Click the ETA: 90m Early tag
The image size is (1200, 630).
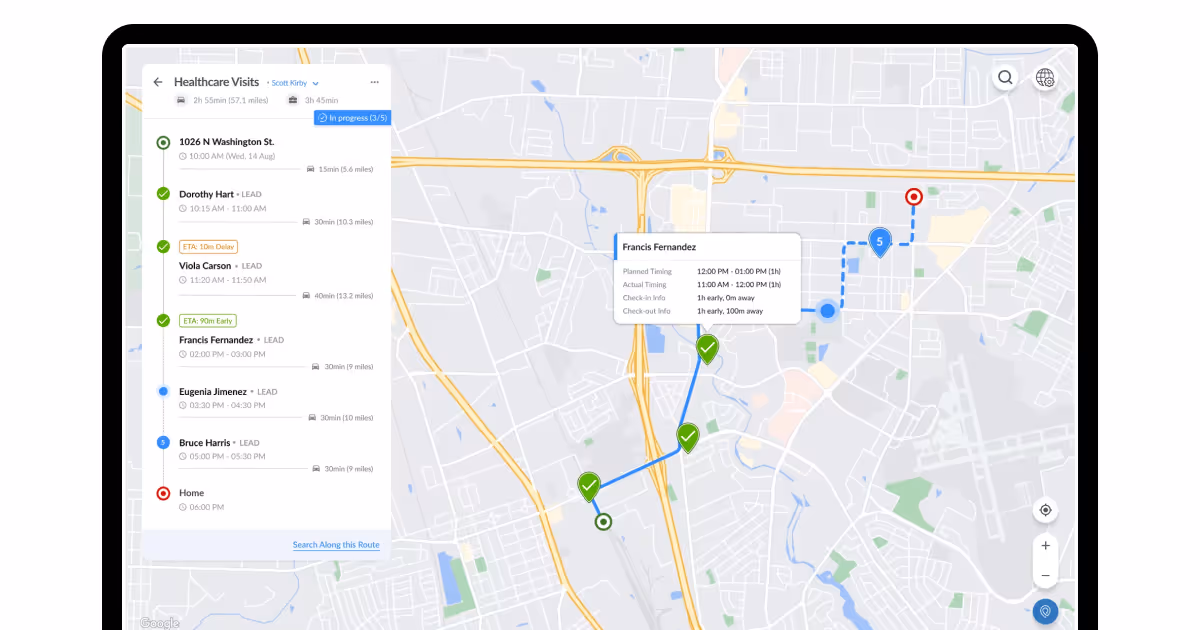pos(207,320)
